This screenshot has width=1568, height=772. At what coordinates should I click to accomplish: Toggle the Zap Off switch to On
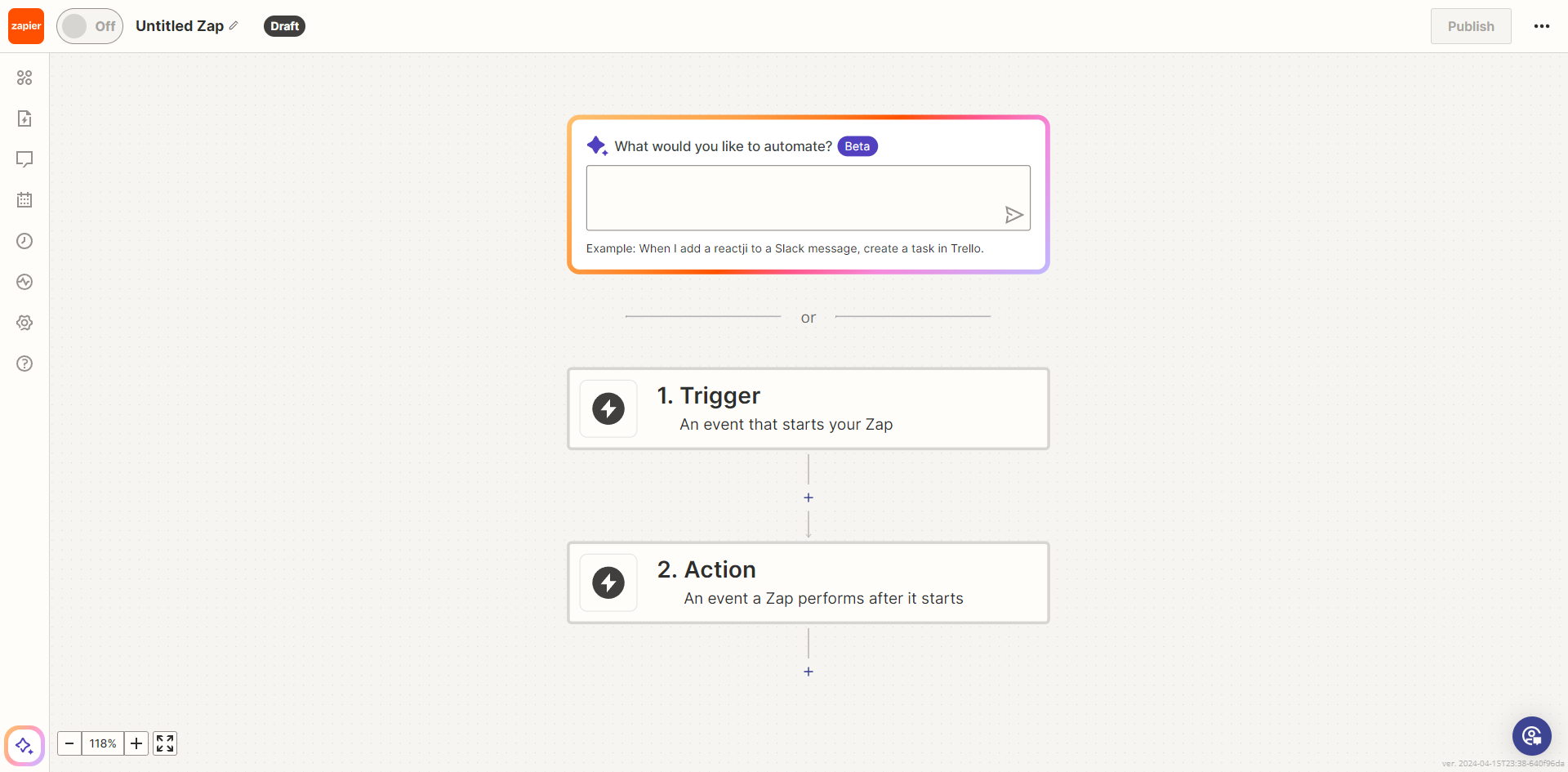click(89, 25)
